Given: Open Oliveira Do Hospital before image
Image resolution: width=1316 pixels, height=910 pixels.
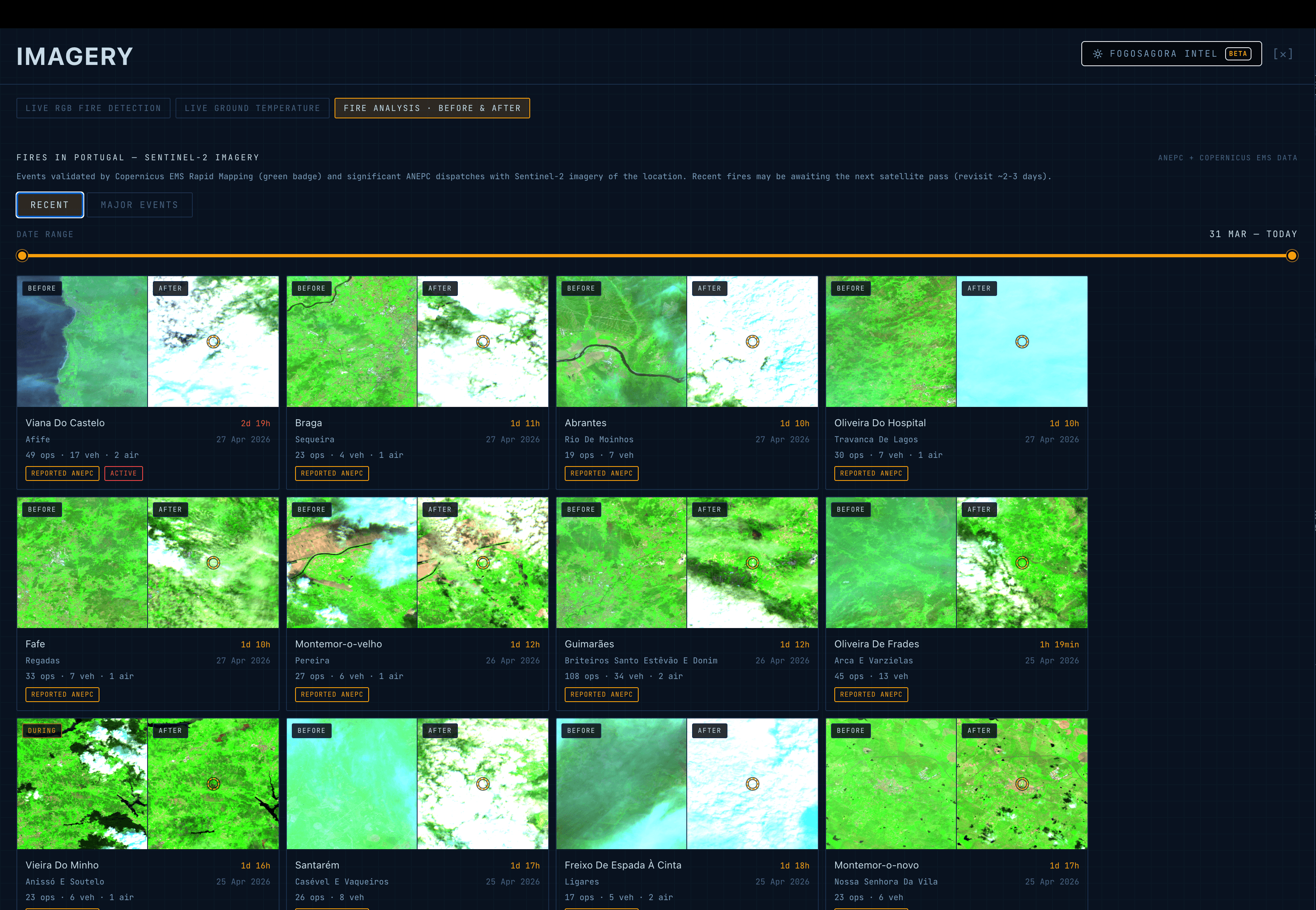Looking at the screenshot, I should [x=891, y=342].
